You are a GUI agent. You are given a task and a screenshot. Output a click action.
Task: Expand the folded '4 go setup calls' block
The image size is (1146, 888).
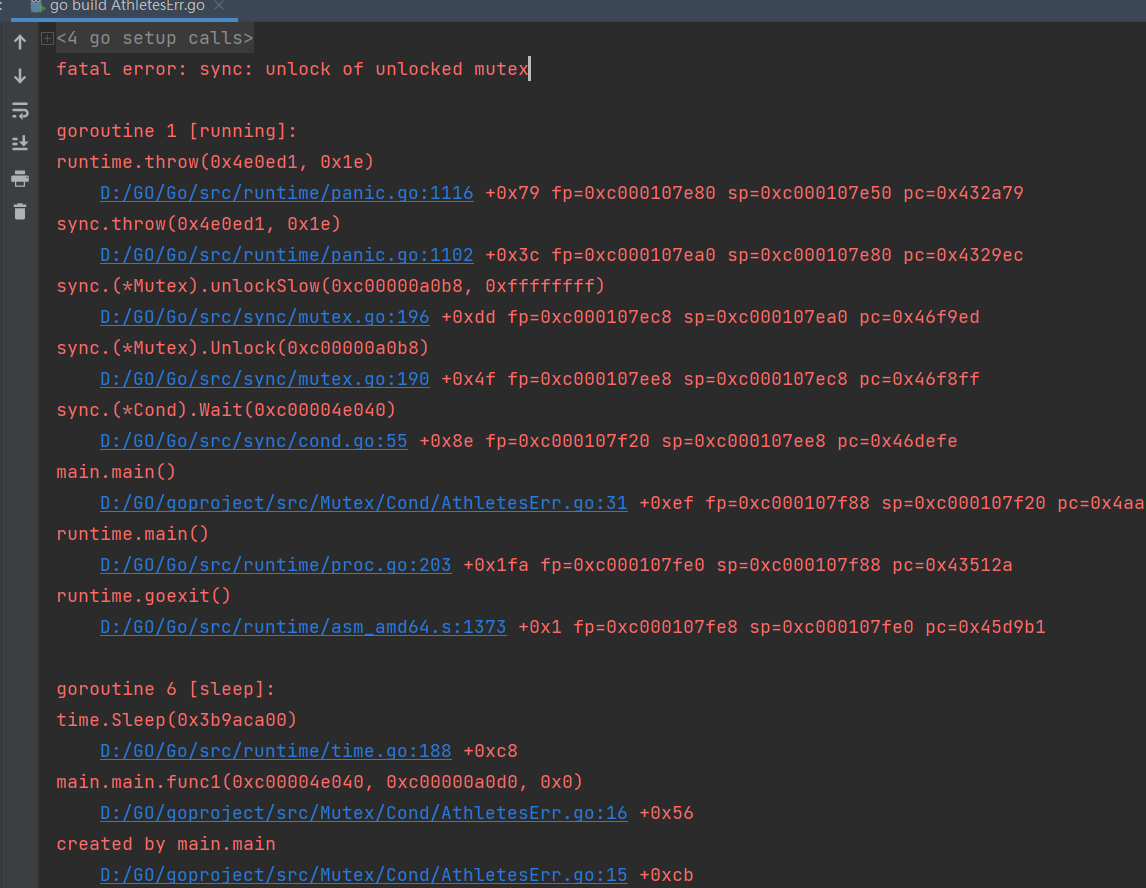[x=48, y=38]
